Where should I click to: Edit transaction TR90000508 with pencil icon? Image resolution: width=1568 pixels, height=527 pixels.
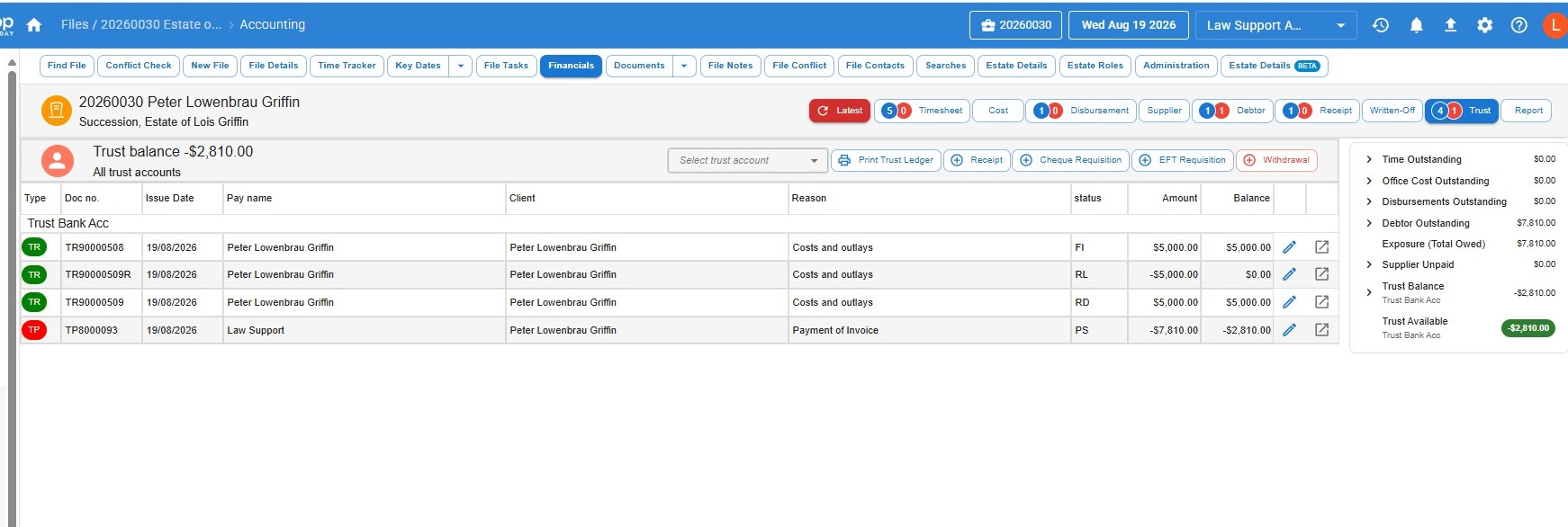tap(1289, 247)
